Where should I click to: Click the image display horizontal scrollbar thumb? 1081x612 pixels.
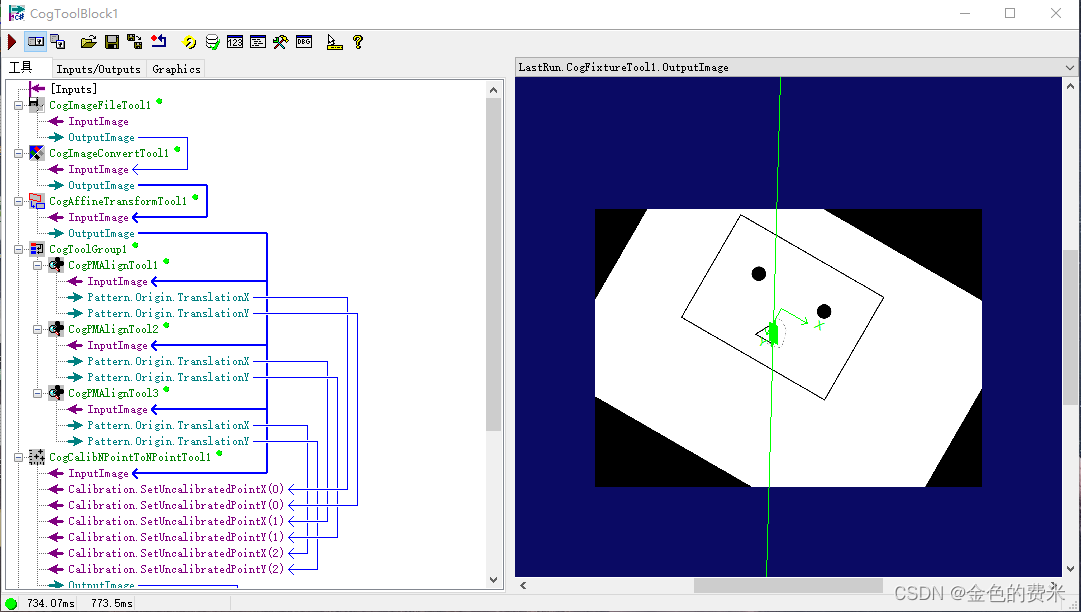click(788, 586)
